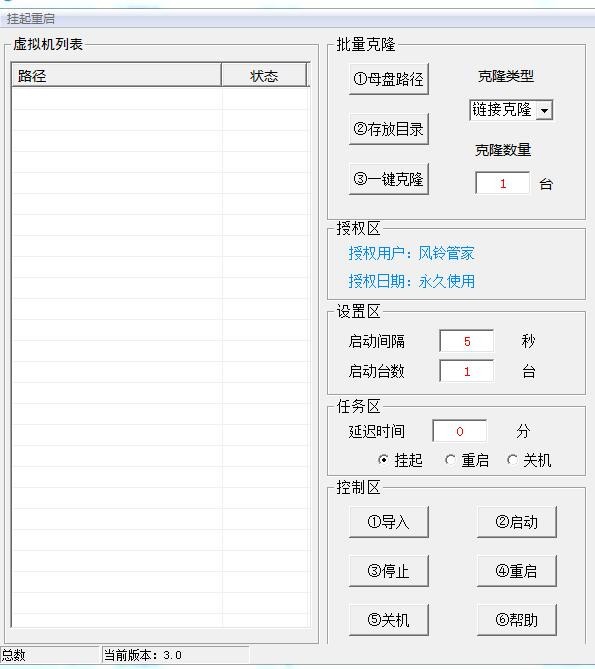Select the 关机 radio option
Viewport: 595px width, 669px height.
coord(529,460)
